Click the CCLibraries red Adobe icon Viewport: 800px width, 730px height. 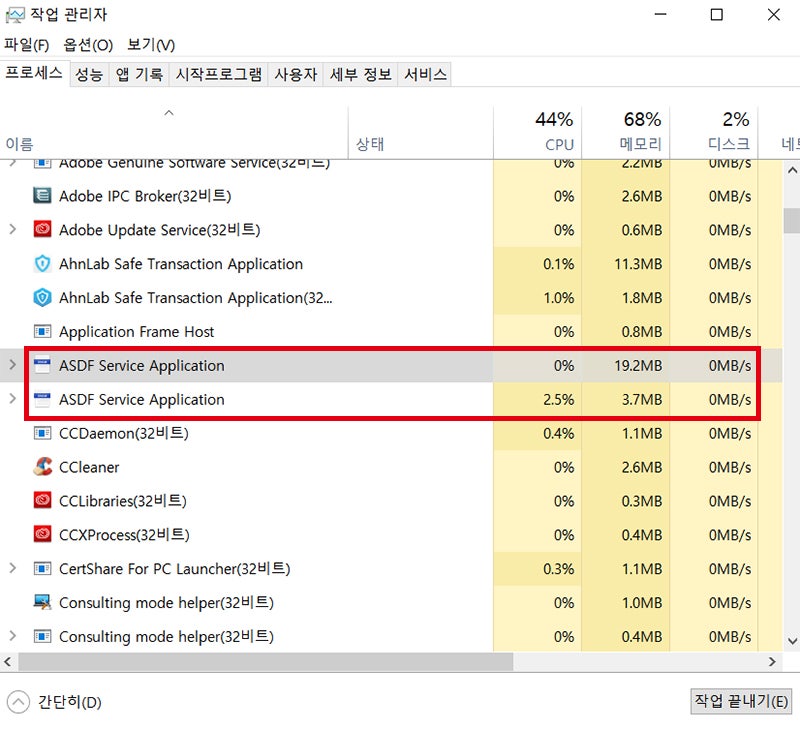click(x=42, y=500)
